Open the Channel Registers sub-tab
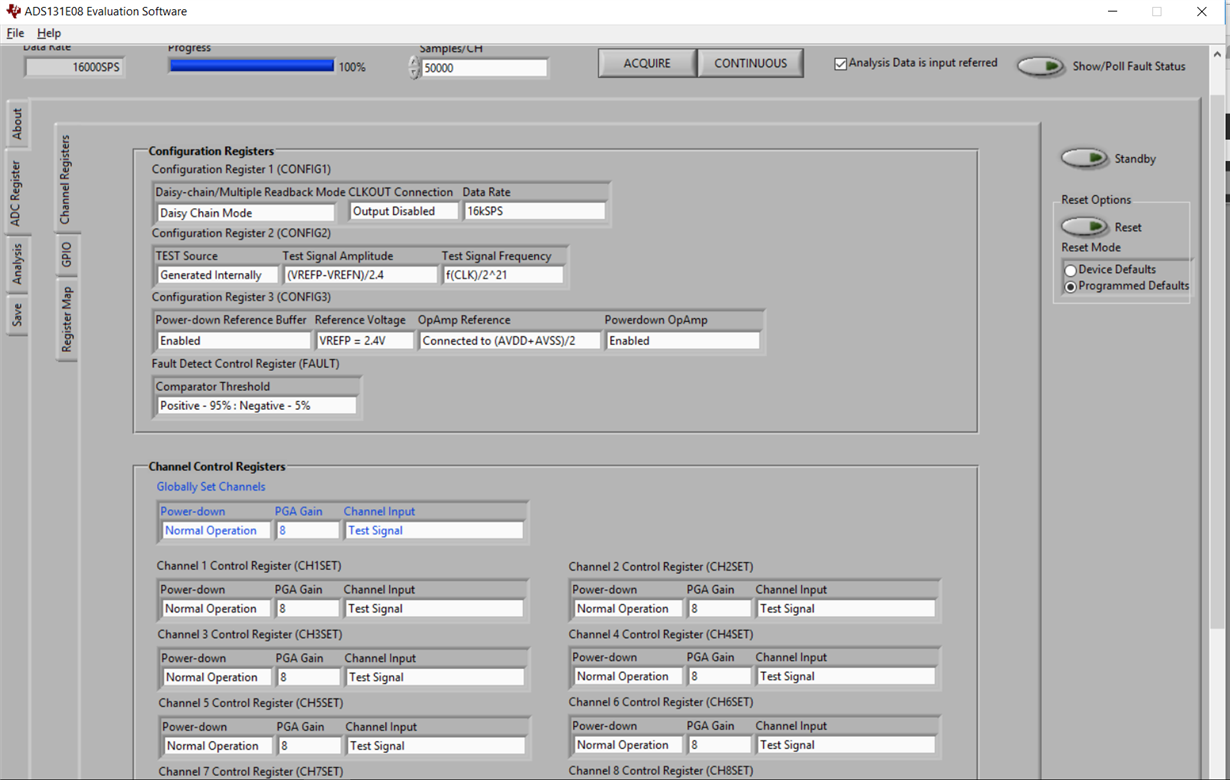This screenshot has height=780, width=1230. pyautogui.click(x=65, y=180)
